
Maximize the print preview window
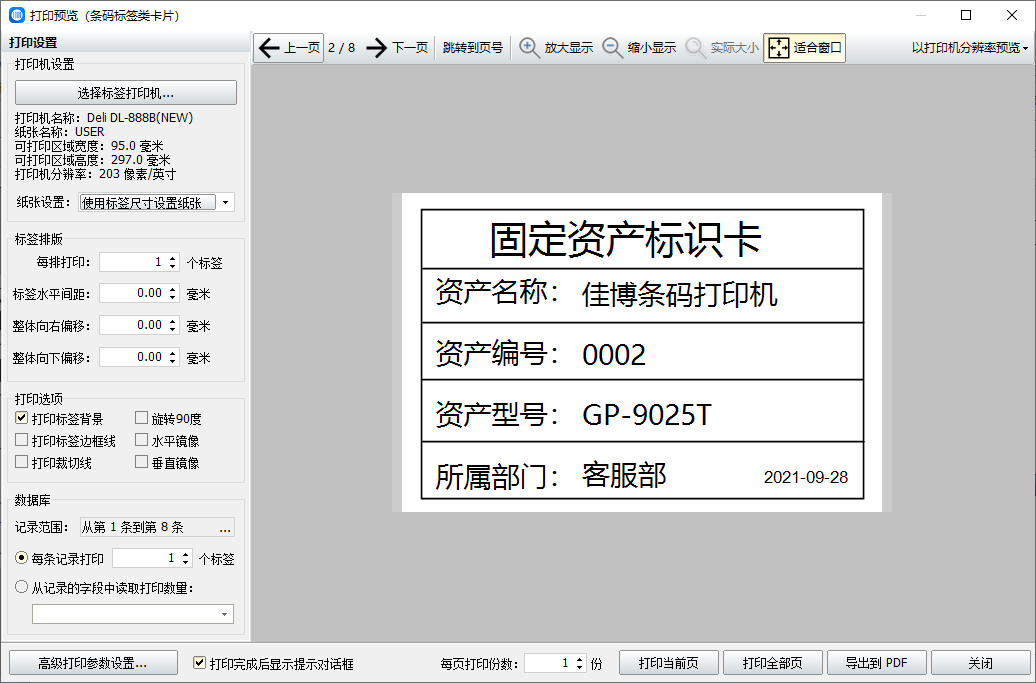click(x=966, y=15)
